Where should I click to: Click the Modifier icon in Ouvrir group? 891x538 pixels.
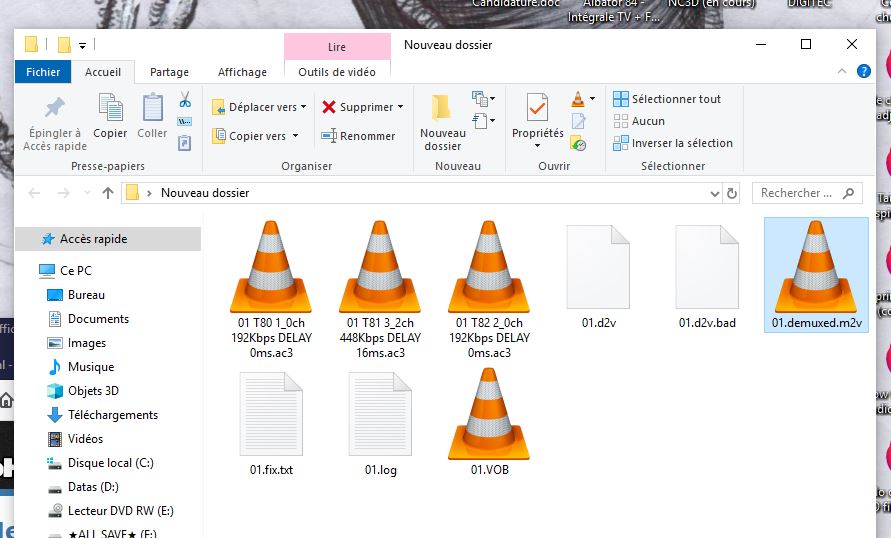coord(578,121)
